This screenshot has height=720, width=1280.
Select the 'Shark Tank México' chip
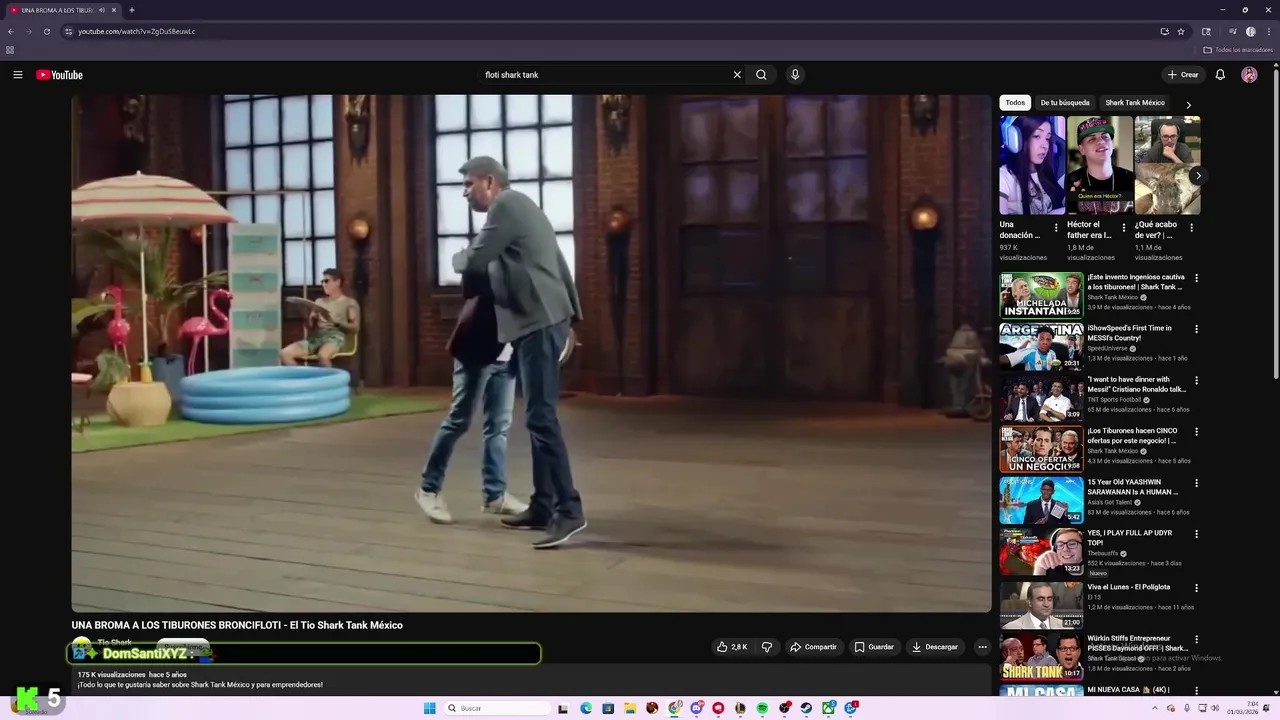coord(1135,103)
